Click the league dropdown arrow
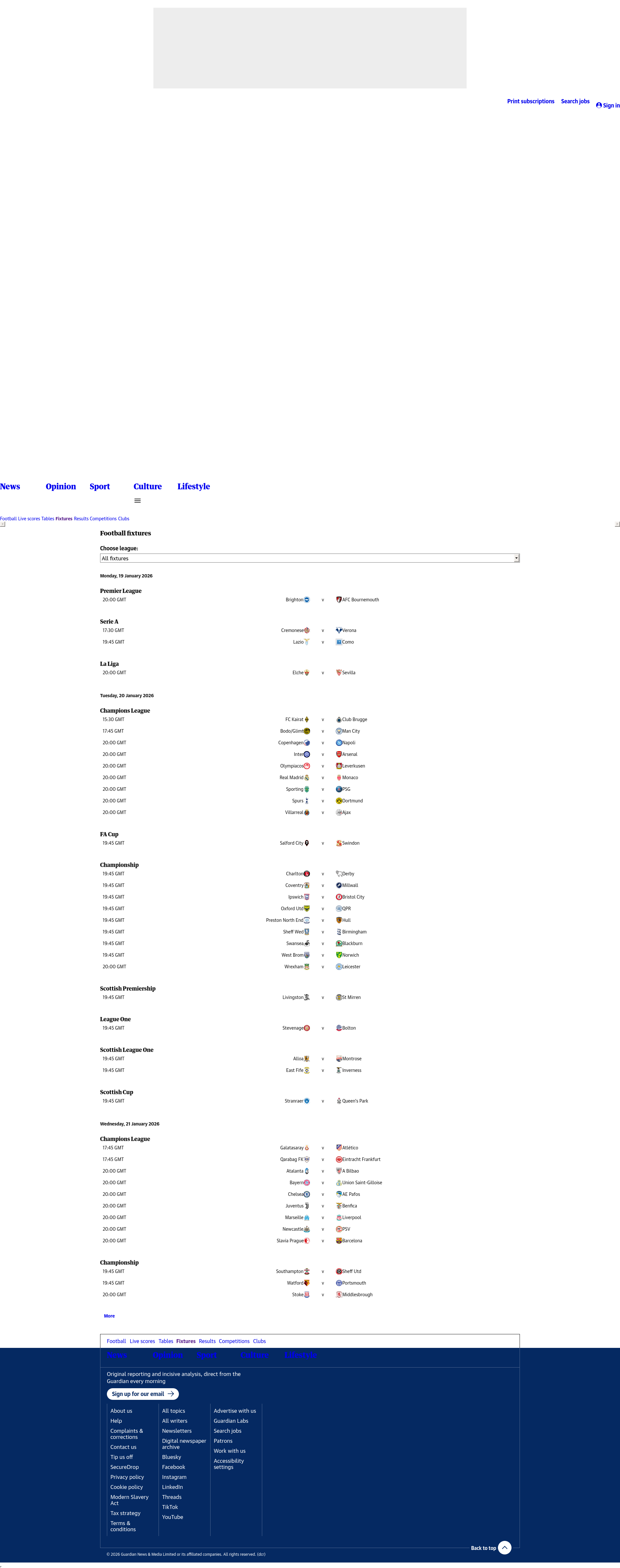The height and width of the screenshot is (1568, 620). [516, 558]
